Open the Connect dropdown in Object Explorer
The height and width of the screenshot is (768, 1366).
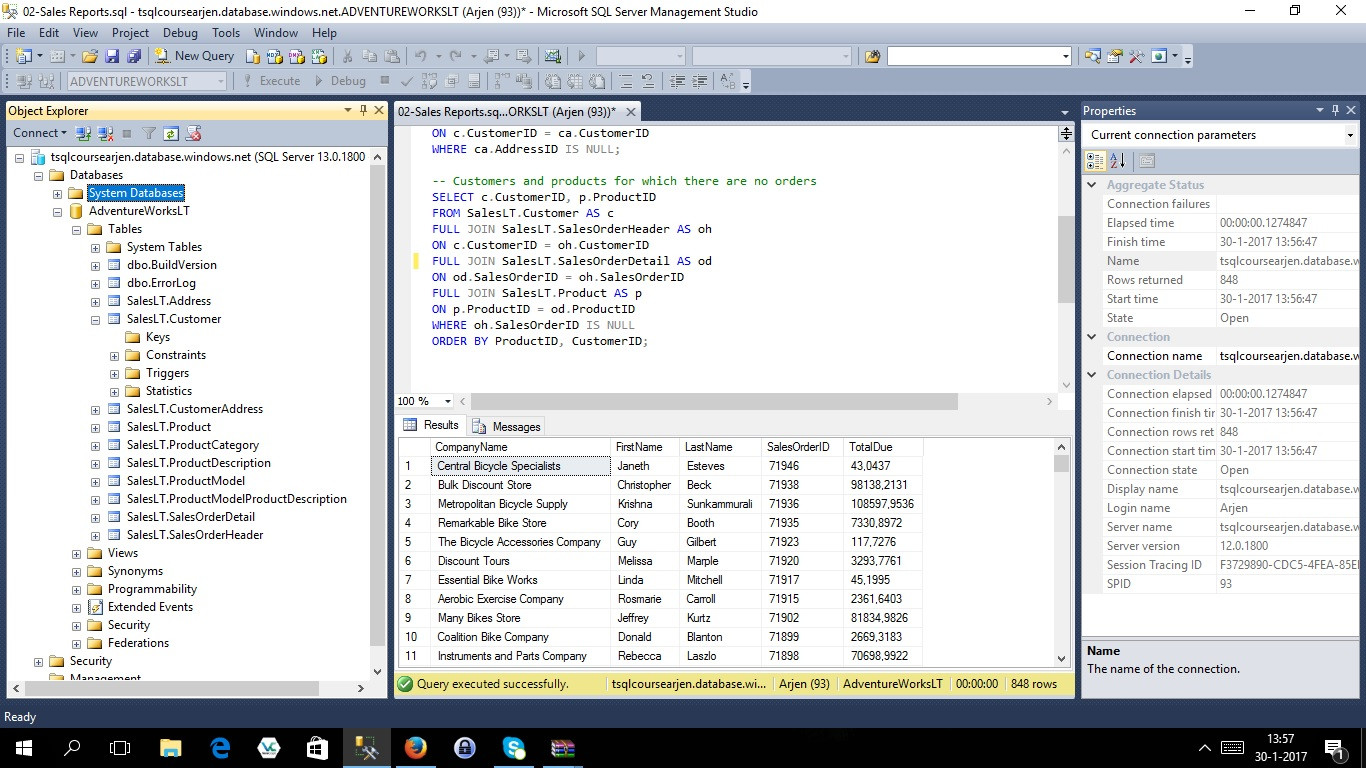(40, 133)
